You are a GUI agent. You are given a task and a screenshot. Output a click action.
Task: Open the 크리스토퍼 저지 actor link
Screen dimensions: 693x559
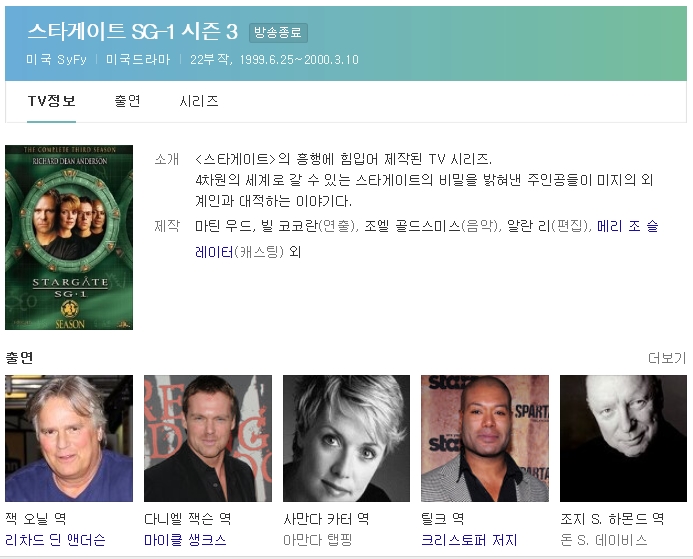click(469, 541)
